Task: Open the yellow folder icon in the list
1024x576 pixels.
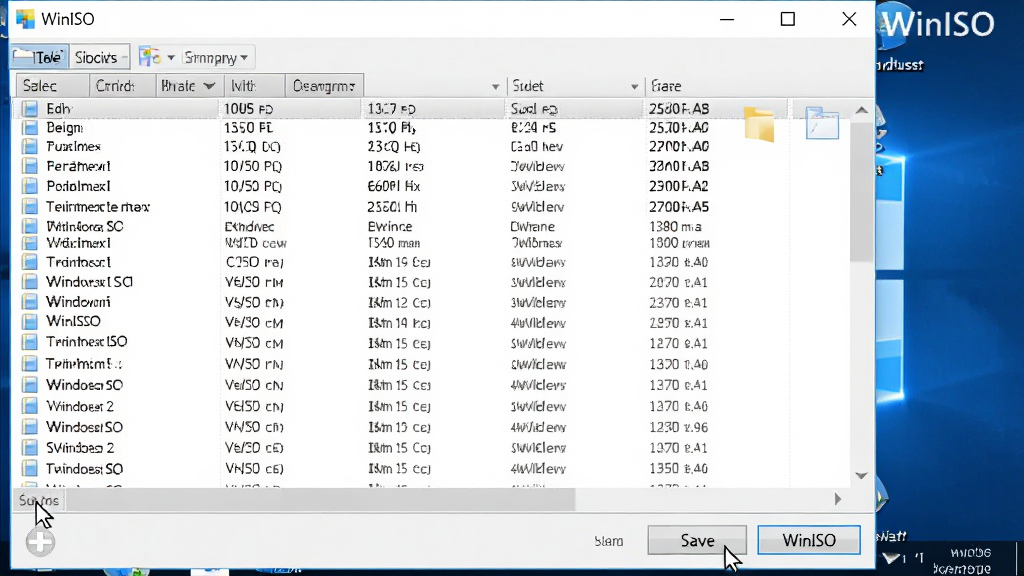Action: tap(759, 124)
